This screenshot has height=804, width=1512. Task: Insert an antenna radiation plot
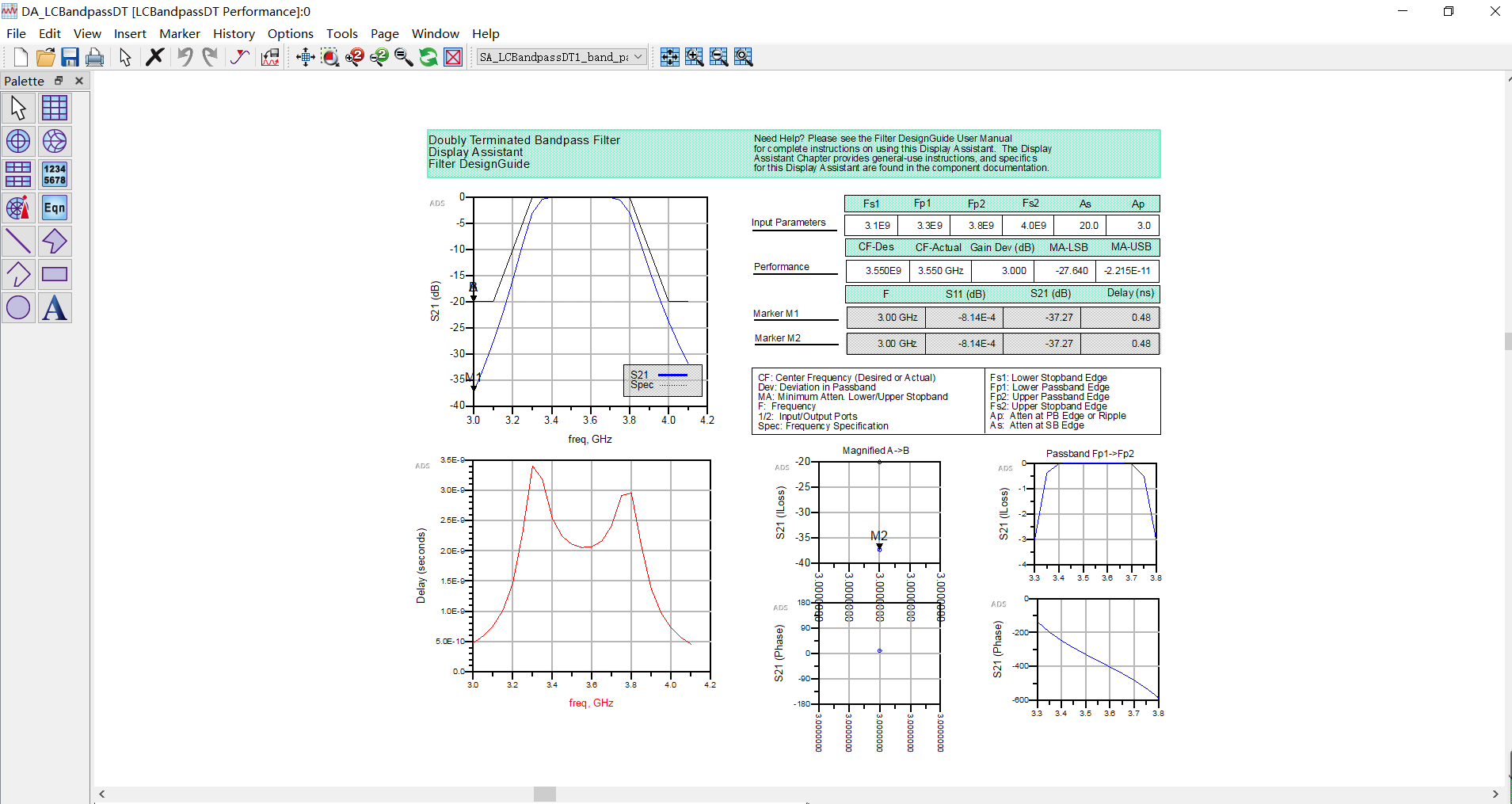18,208
